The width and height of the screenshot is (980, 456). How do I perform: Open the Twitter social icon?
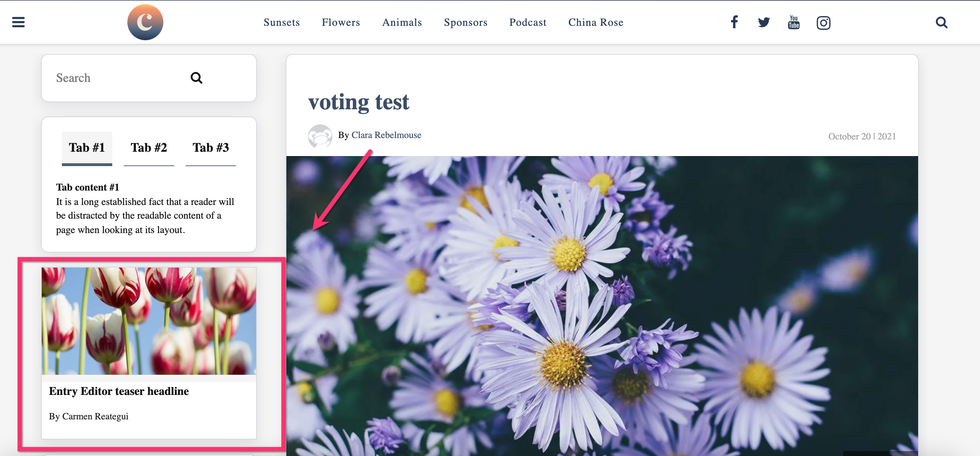pos(764,22)
